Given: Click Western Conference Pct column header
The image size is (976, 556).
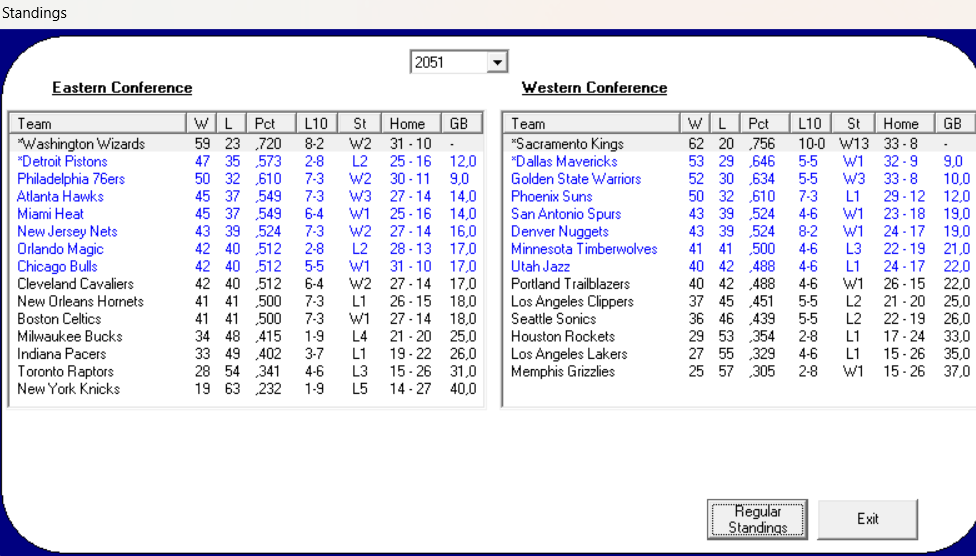Looking at the screenshot, I should click(x=765, y=123).
